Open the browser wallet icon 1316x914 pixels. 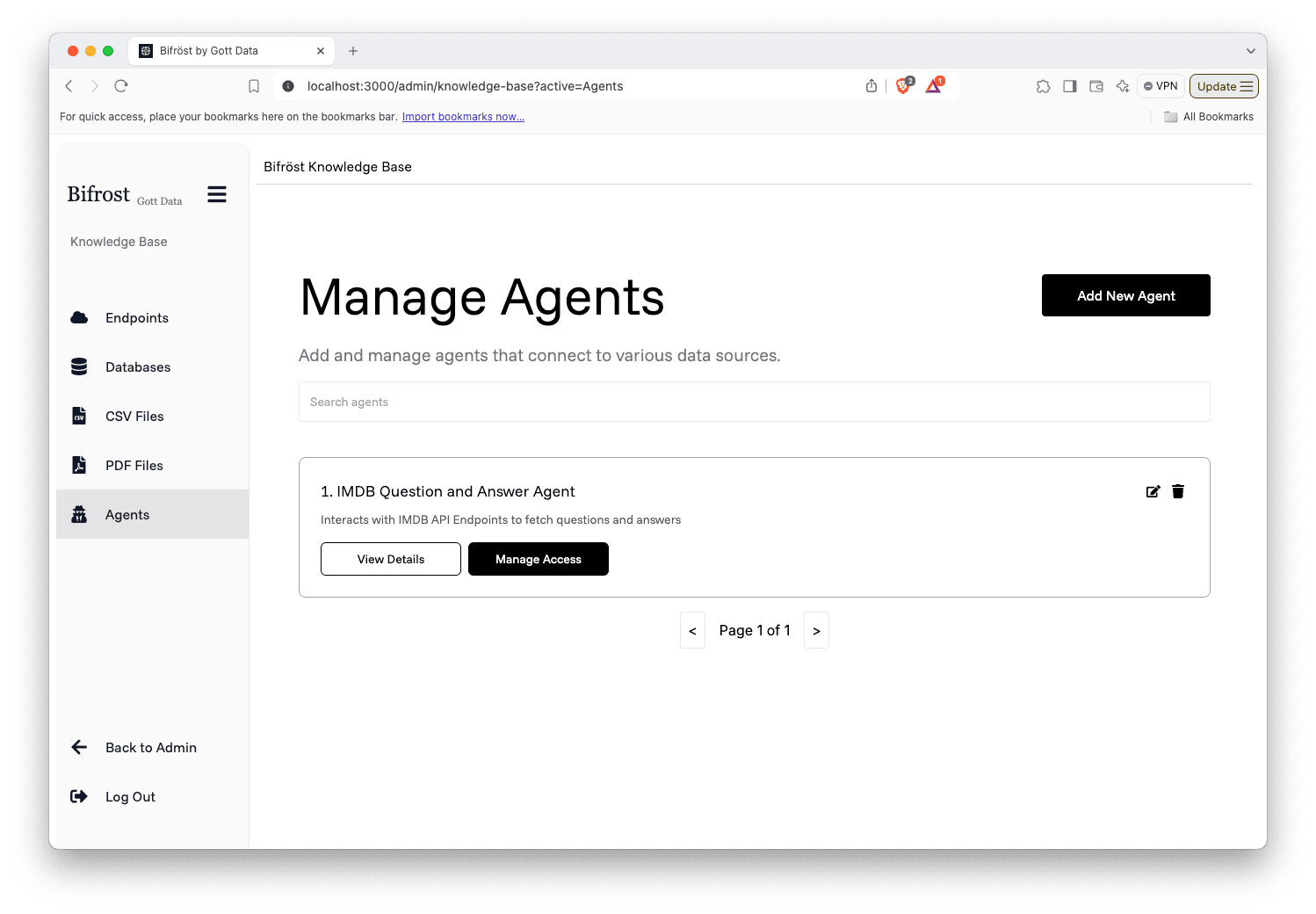point(1095,86)
